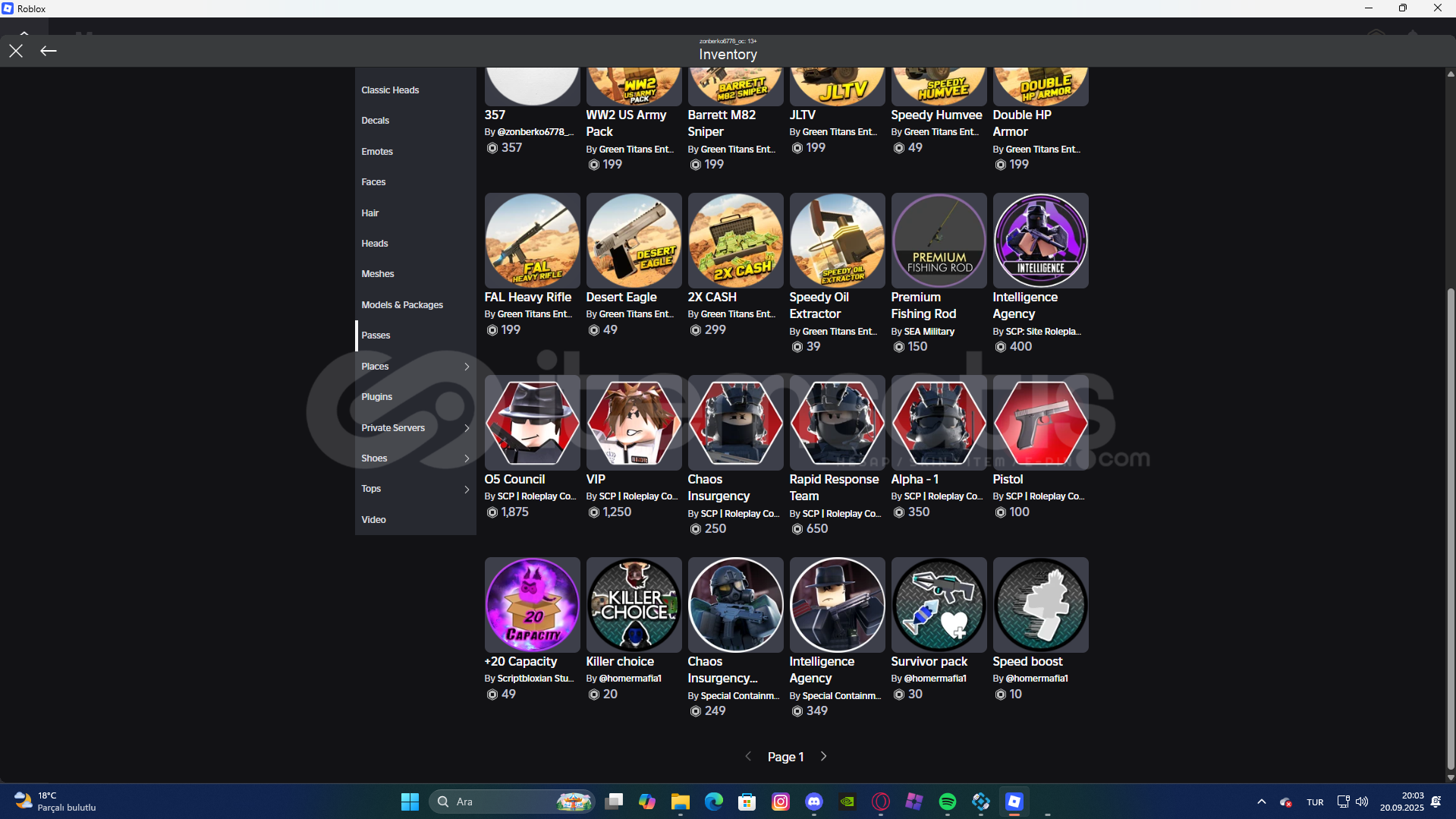Open the Speedy Humvee title link
This screenshot has width=1456, height=819.
click(936, 115)
